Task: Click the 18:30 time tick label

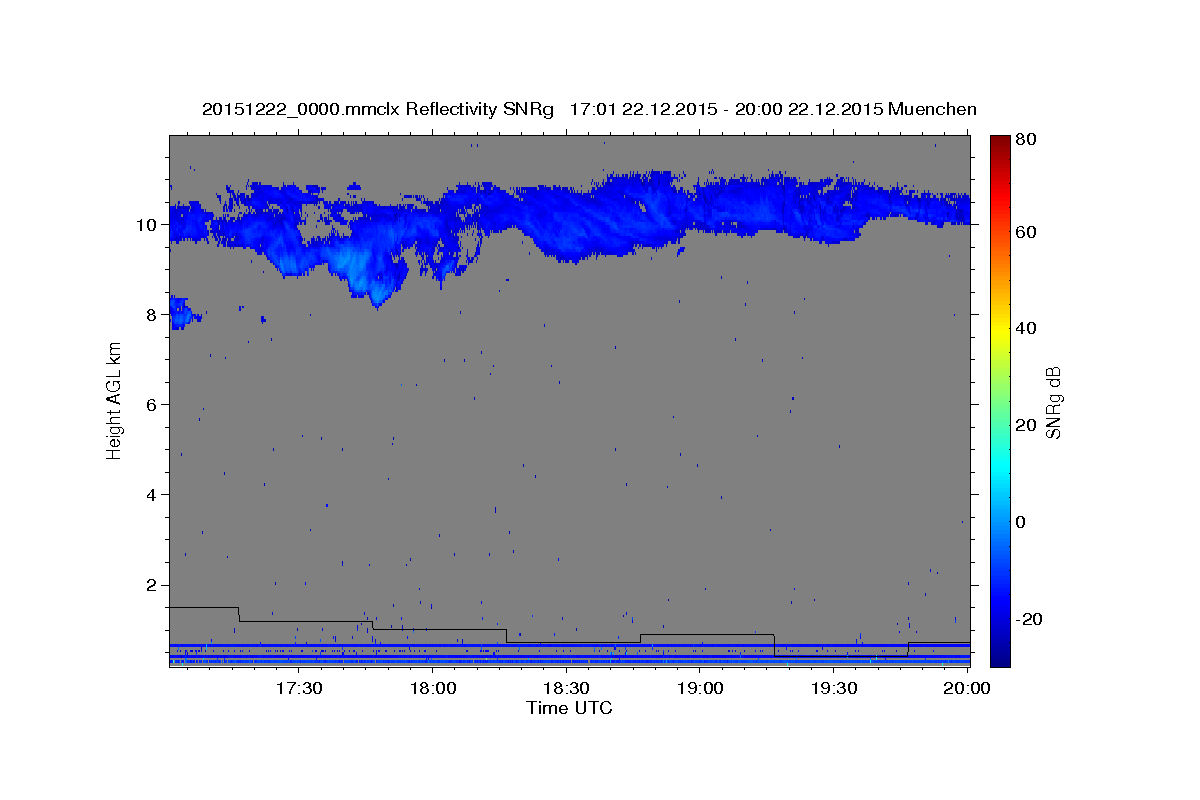Action: tap(567, 689)
